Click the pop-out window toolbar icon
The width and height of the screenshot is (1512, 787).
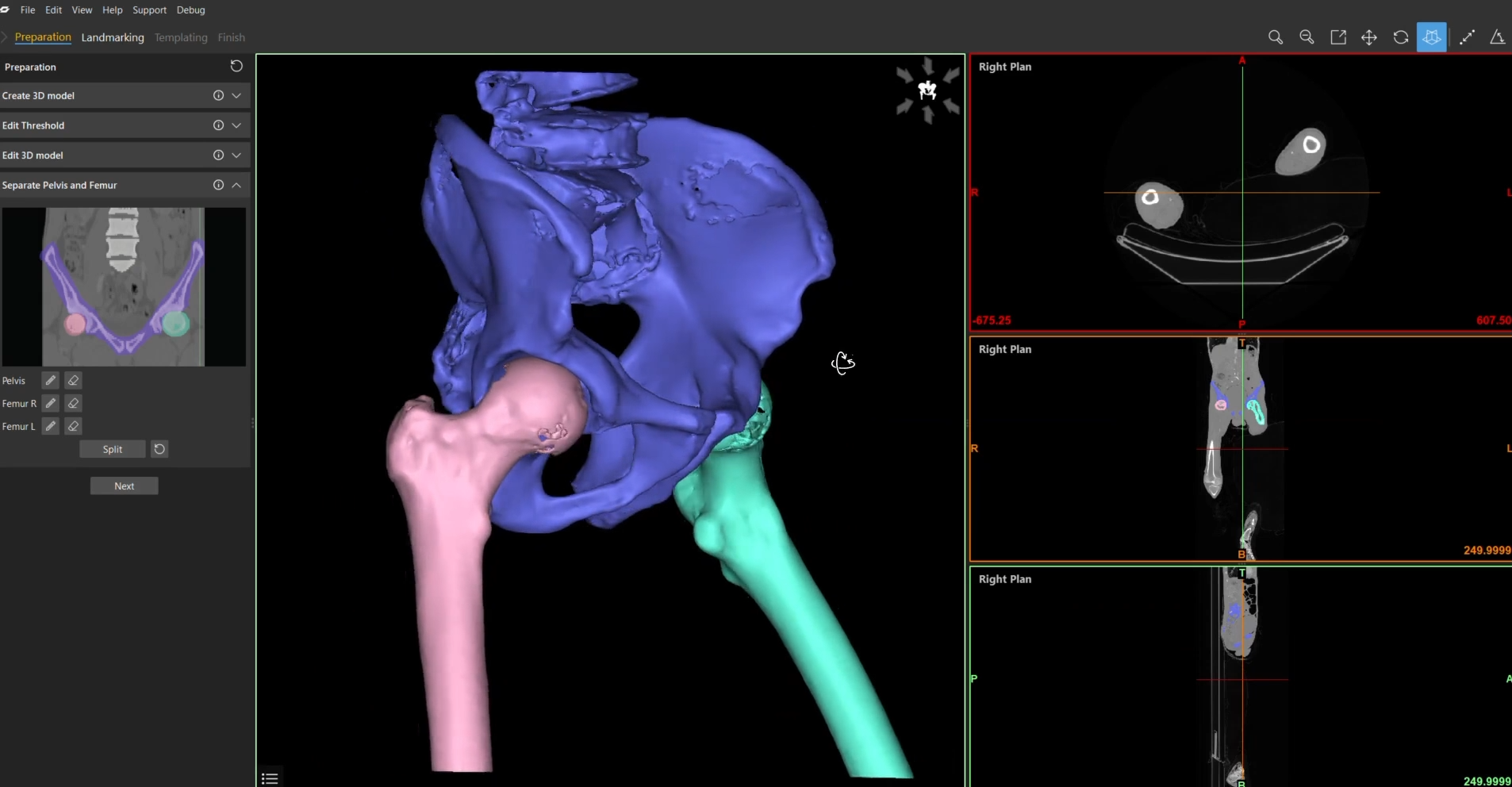click(1338, 37)
